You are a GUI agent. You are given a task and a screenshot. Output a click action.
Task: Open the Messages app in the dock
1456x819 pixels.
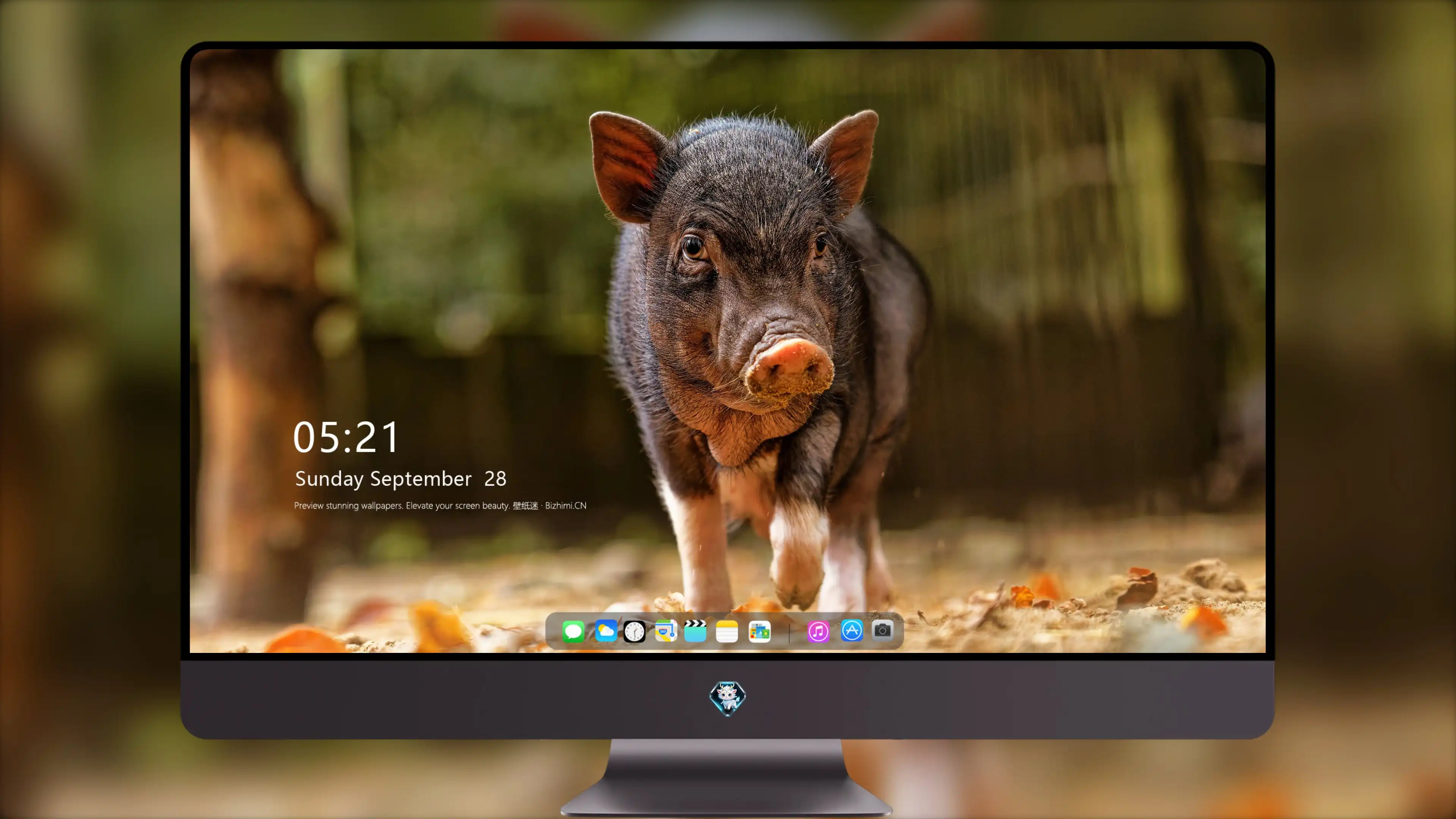pyautogui.click(x=573, y=631)
